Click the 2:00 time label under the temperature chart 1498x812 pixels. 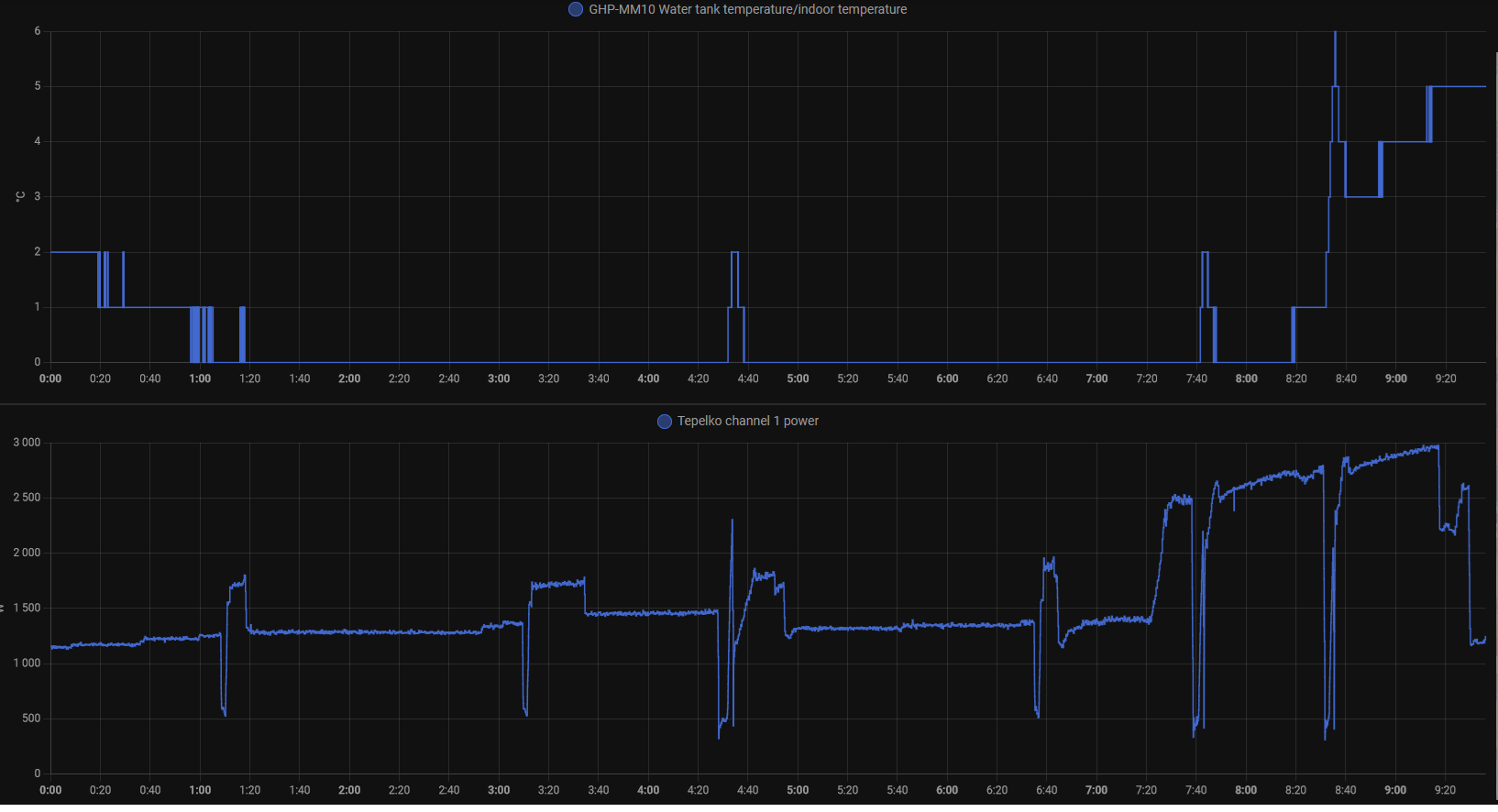point(349,379)
